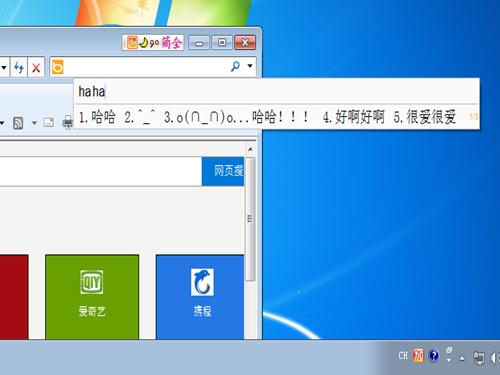
Task: Select candidate 4 好啊好啊
Action: click(x=354, y=117)
